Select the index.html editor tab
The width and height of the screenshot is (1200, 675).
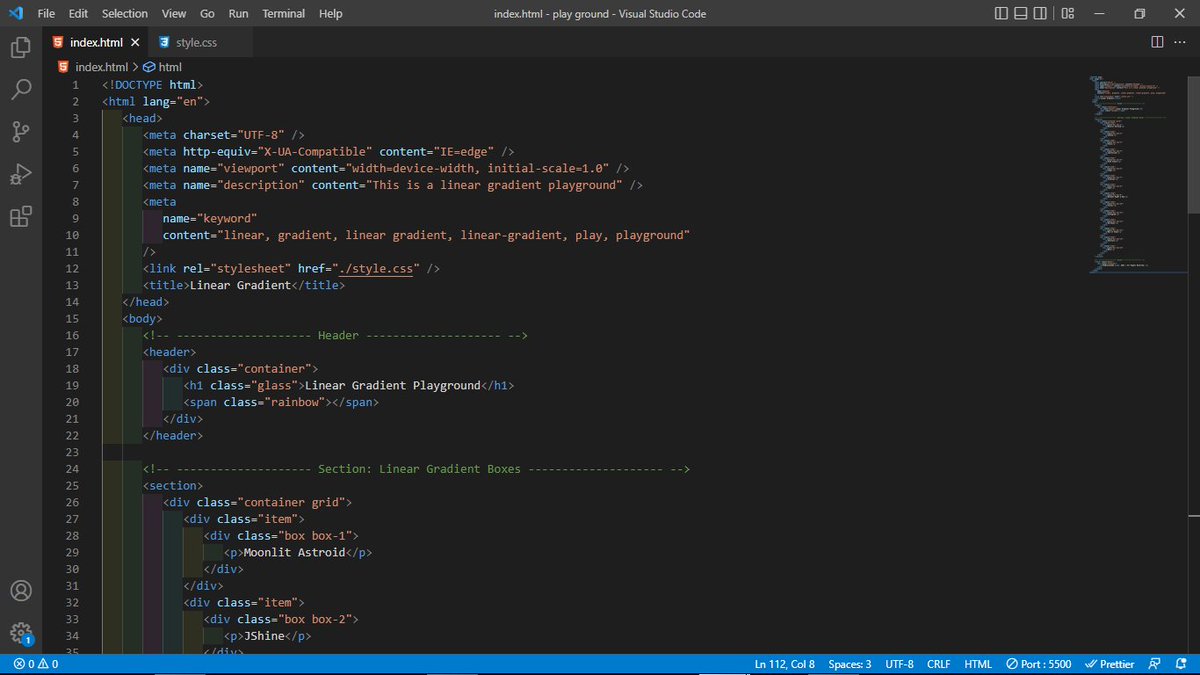[97, 43]
